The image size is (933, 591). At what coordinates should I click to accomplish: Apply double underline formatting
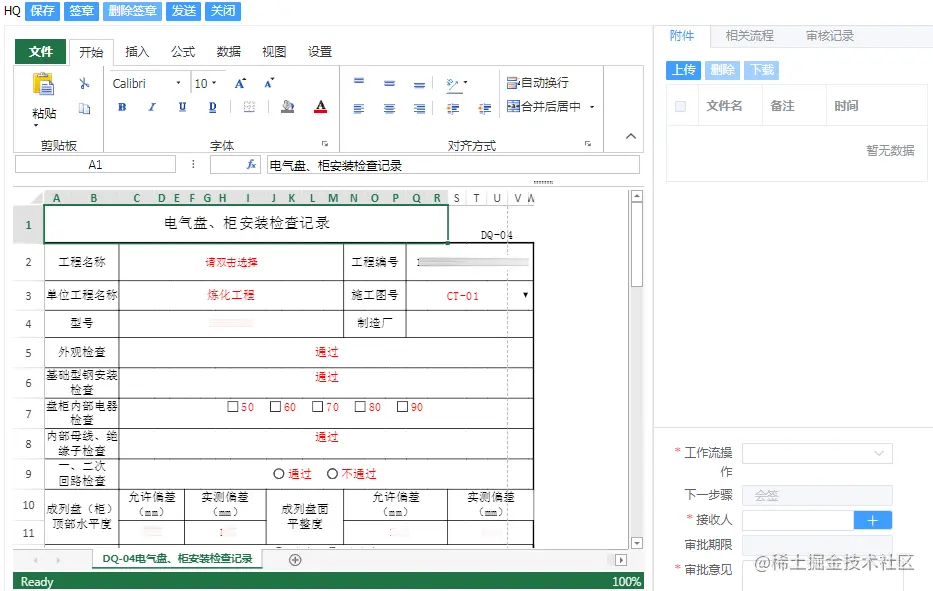212,107
